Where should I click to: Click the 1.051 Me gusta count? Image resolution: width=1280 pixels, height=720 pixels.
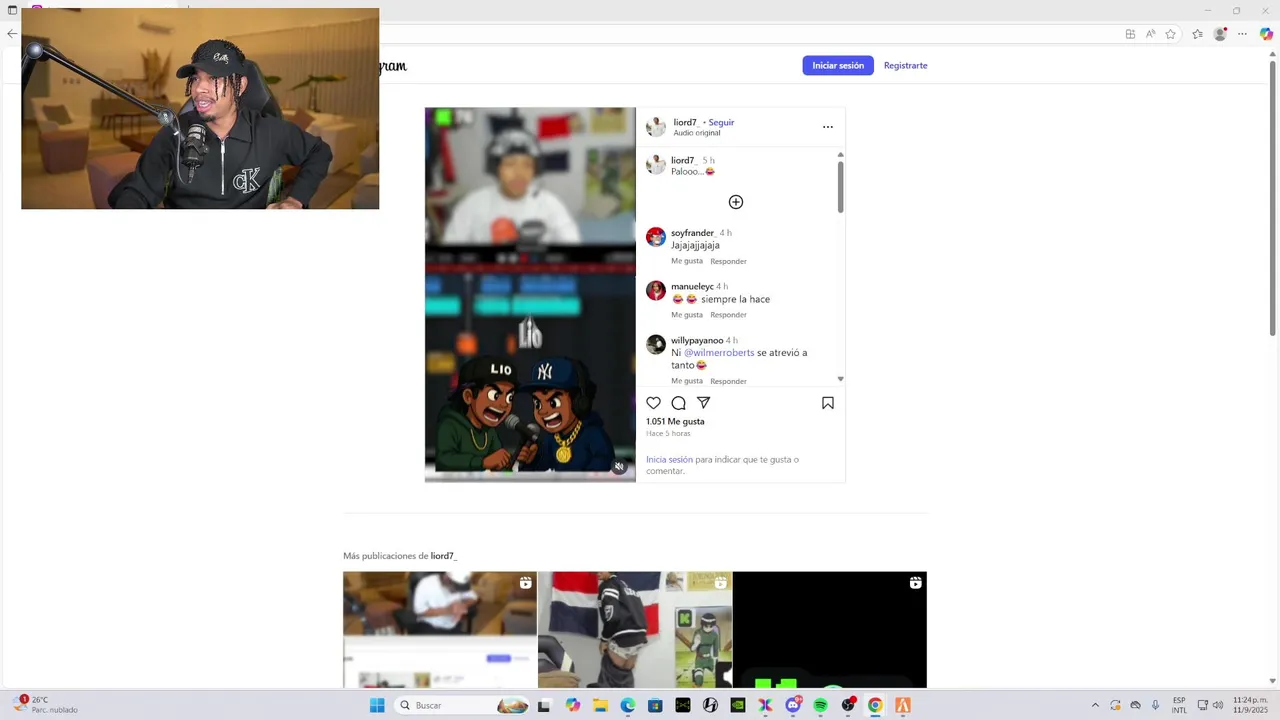click(675, 422)
